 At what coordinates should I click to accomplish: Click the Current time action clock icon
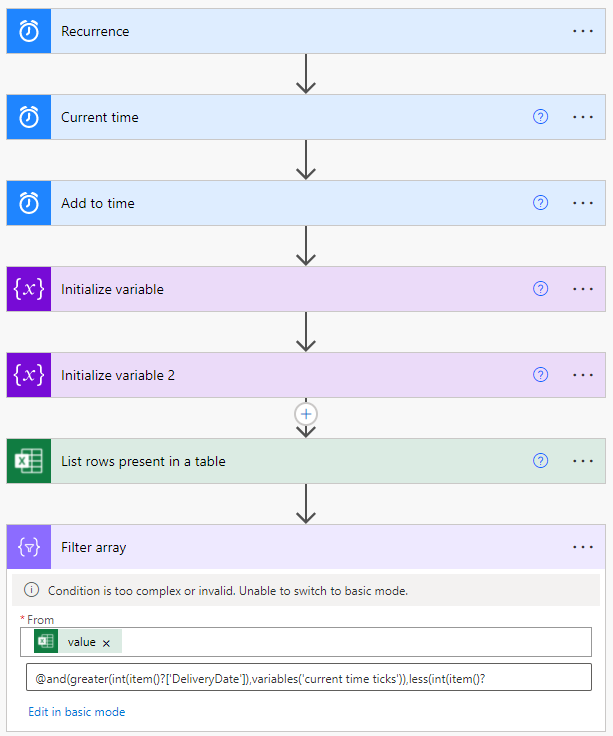point(29,117)
